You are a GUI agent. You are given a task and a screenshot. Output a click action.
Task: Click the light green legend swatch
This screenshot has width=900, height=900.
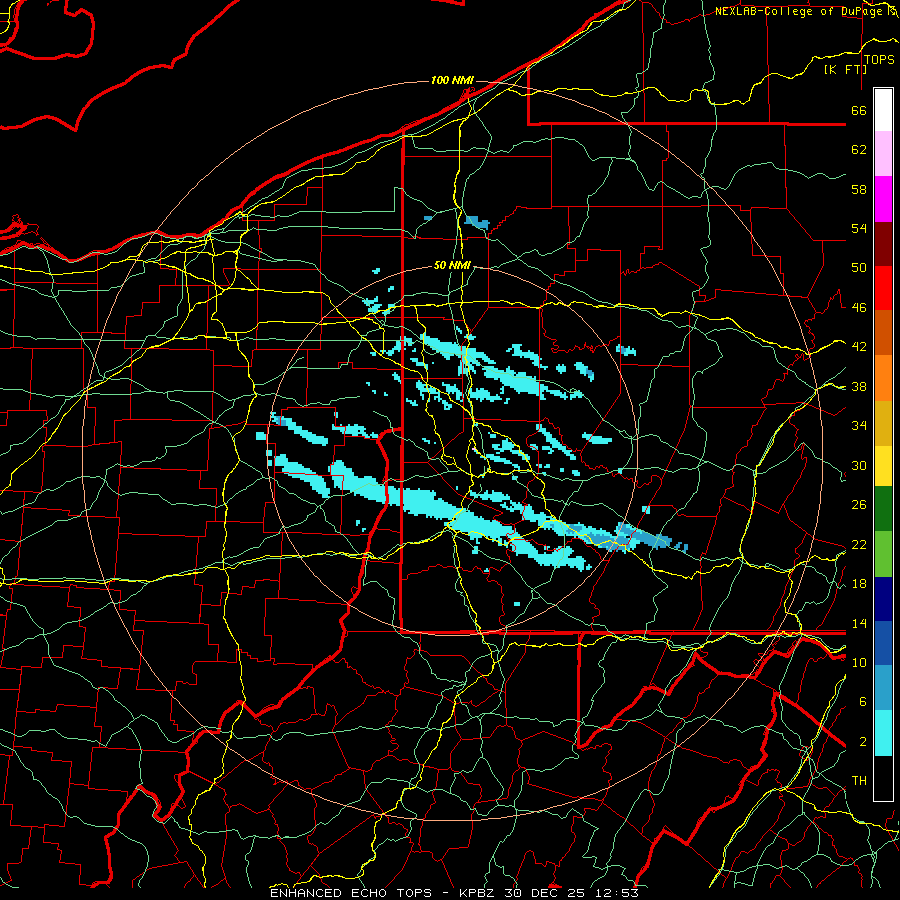(883, 553)
